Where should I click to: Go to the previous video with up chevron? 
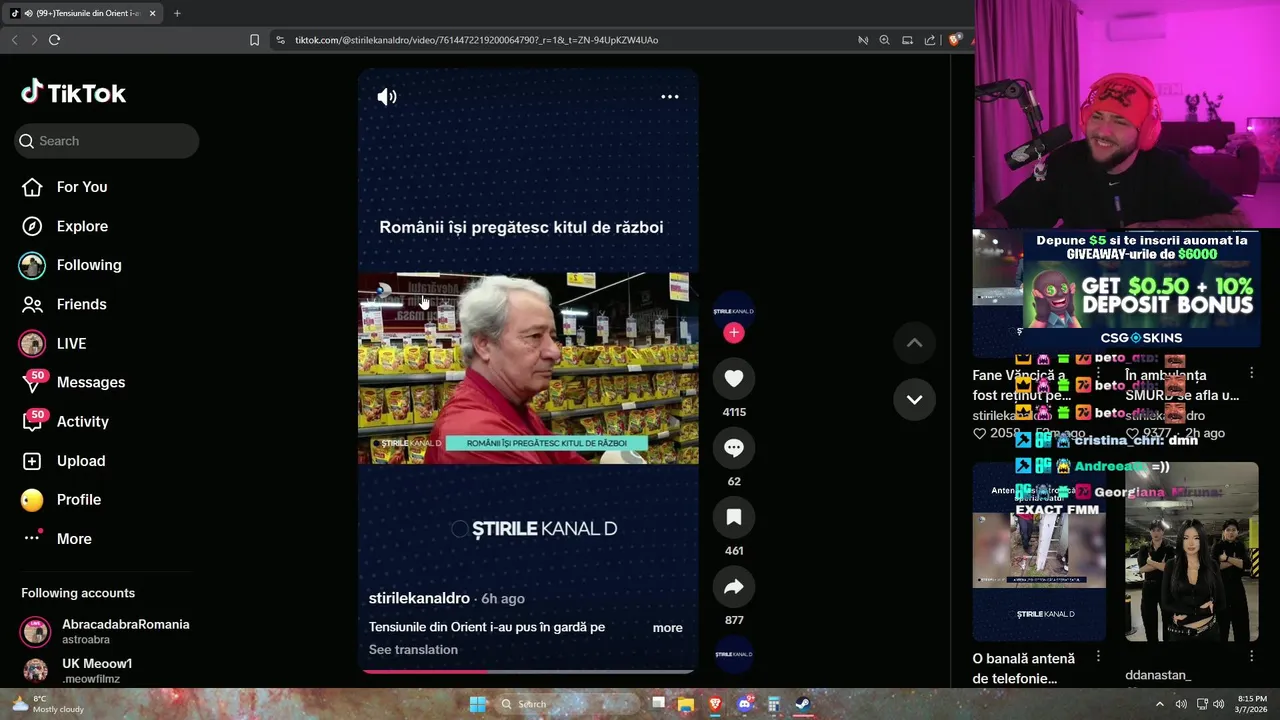[x=914, y=342]
